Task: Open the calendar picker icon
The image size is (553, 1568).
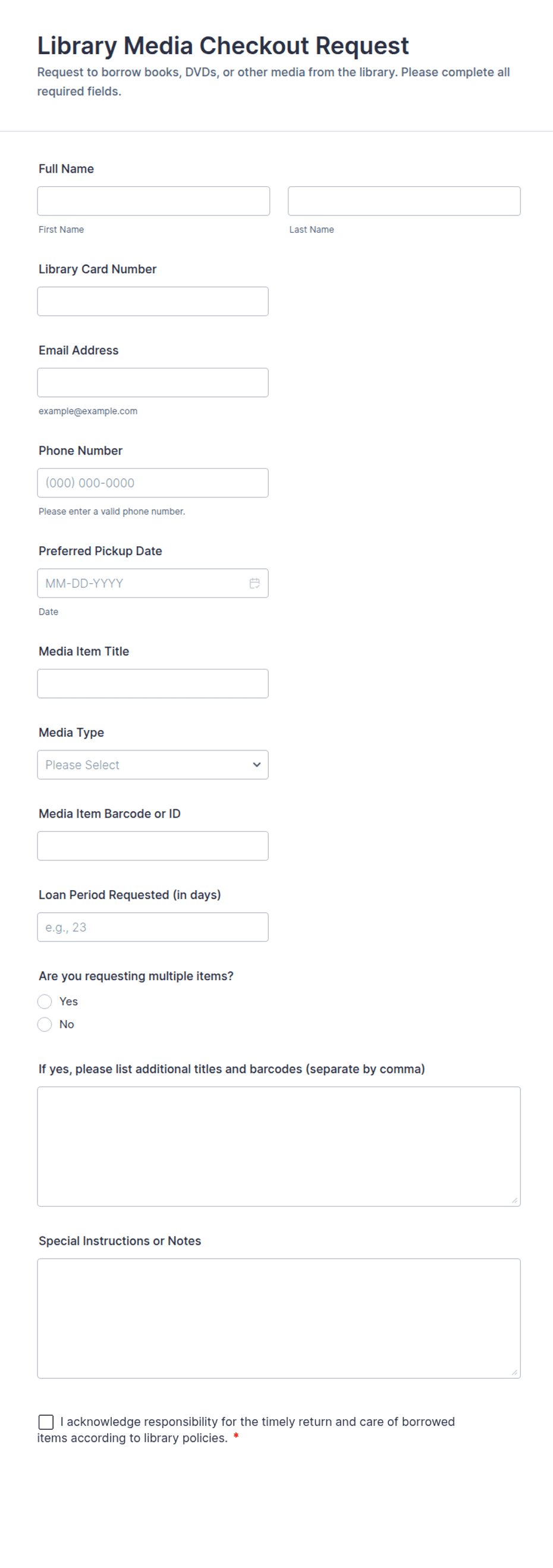Action: [x=254, y=583]
